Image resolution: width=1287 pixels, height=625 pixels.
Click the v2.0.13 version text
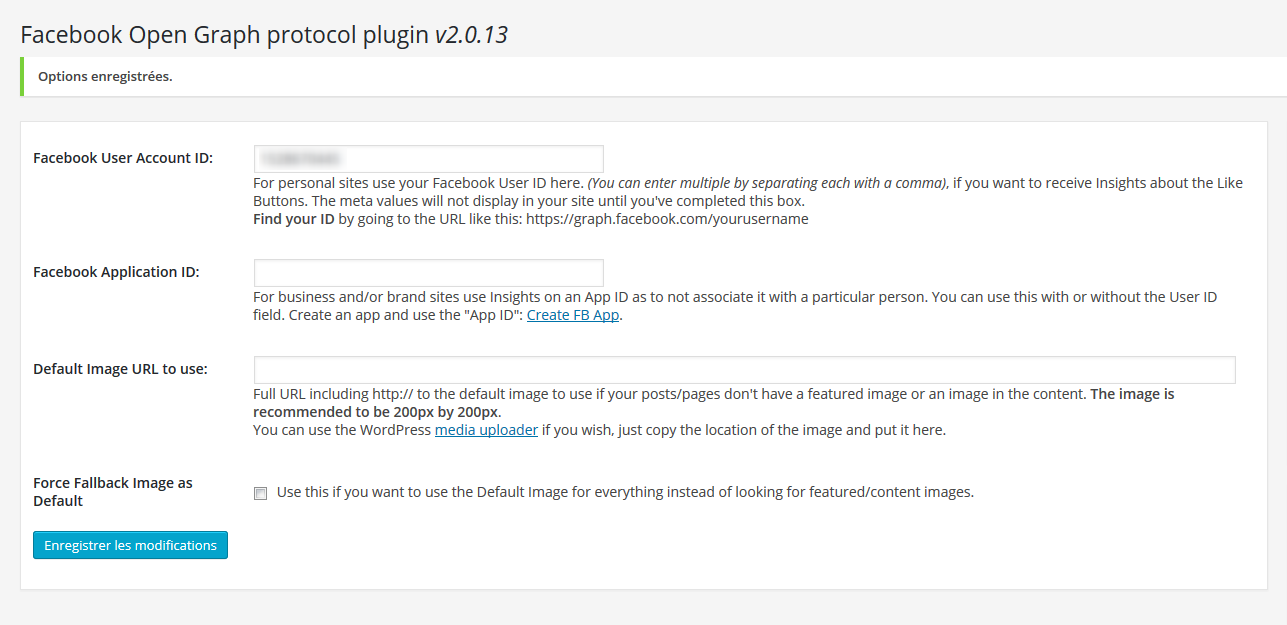pyautogui.click(x=471, y=35)
